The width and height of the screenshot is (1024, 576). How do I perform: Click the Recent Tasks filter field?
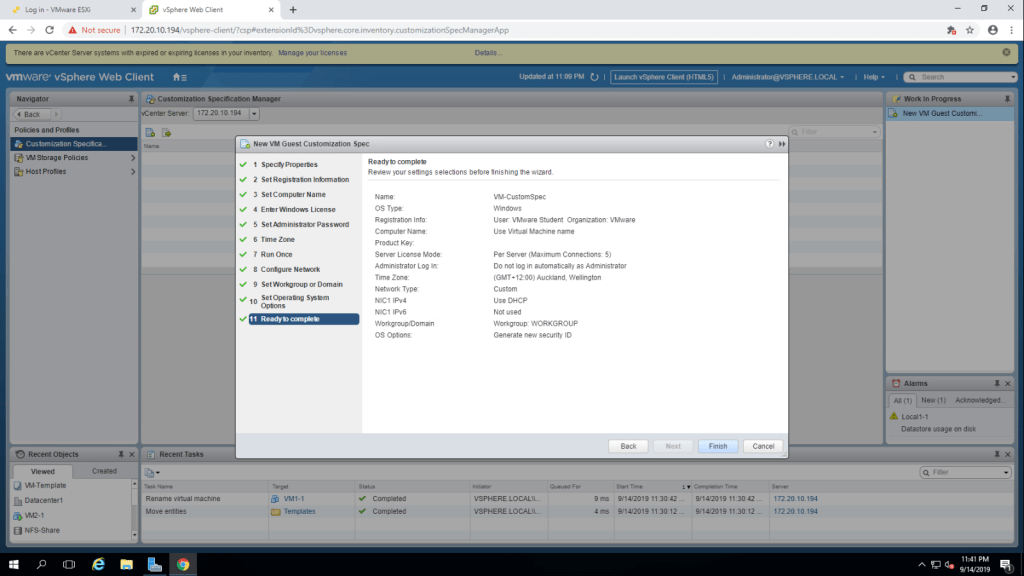point(965,472)
